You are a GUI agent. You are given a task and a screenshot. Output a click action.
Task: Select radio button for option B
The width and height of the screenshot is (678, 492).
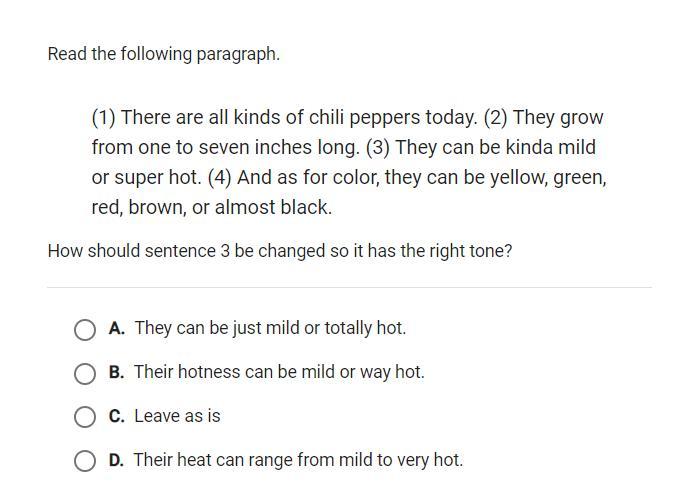pos(85,373)
